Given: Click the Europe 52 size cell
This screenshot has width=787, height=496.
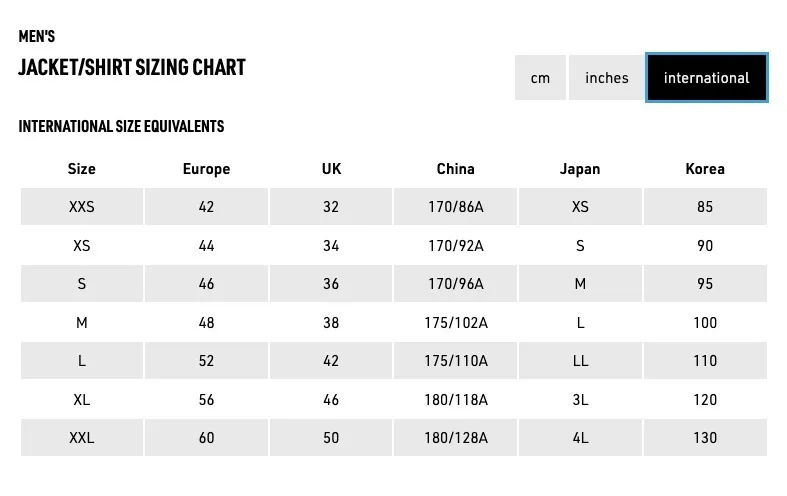Looking at the screenshot, I should point(206,360).
